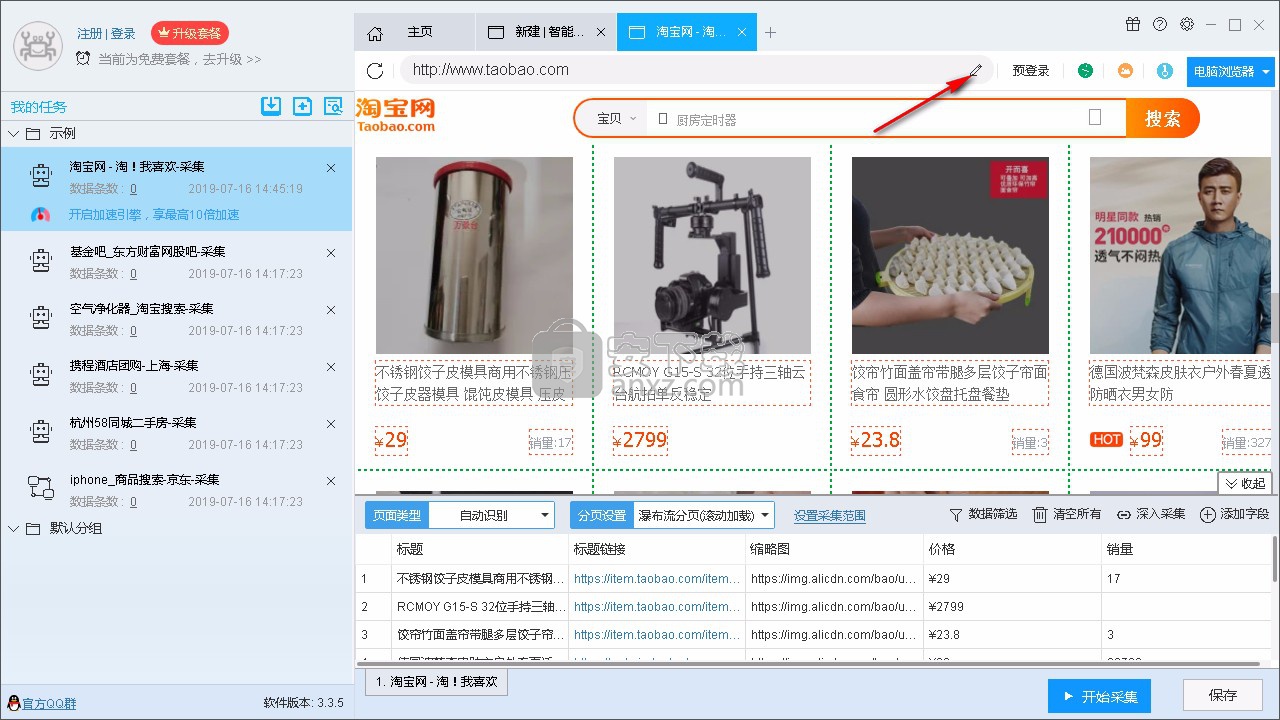Click the 开始采集 start button

[x=1099, y=696]
